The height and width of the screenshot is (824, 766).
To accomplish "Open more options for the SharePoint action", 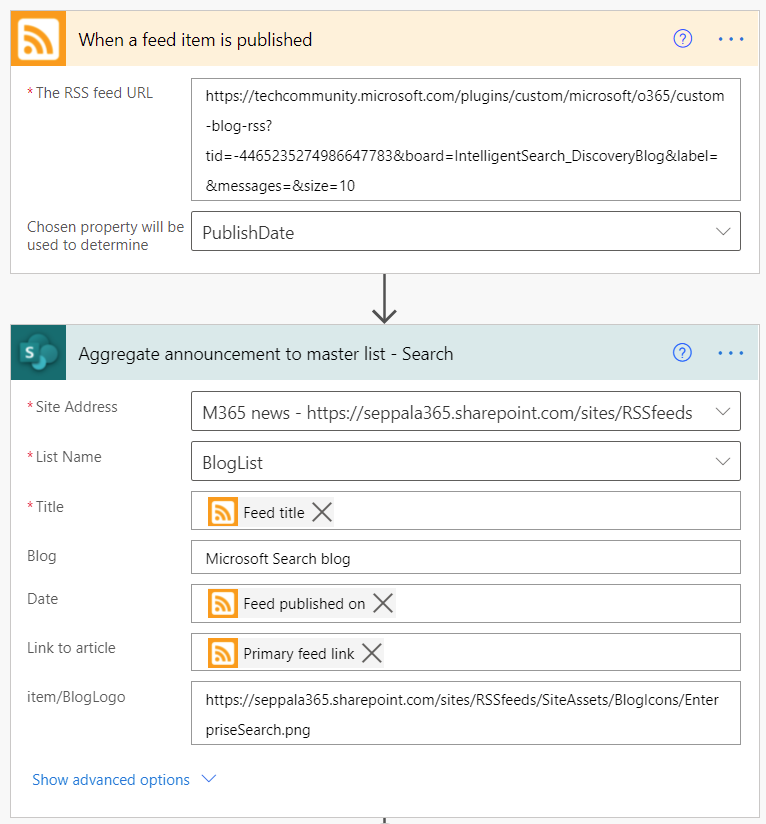I will [731, 352].
